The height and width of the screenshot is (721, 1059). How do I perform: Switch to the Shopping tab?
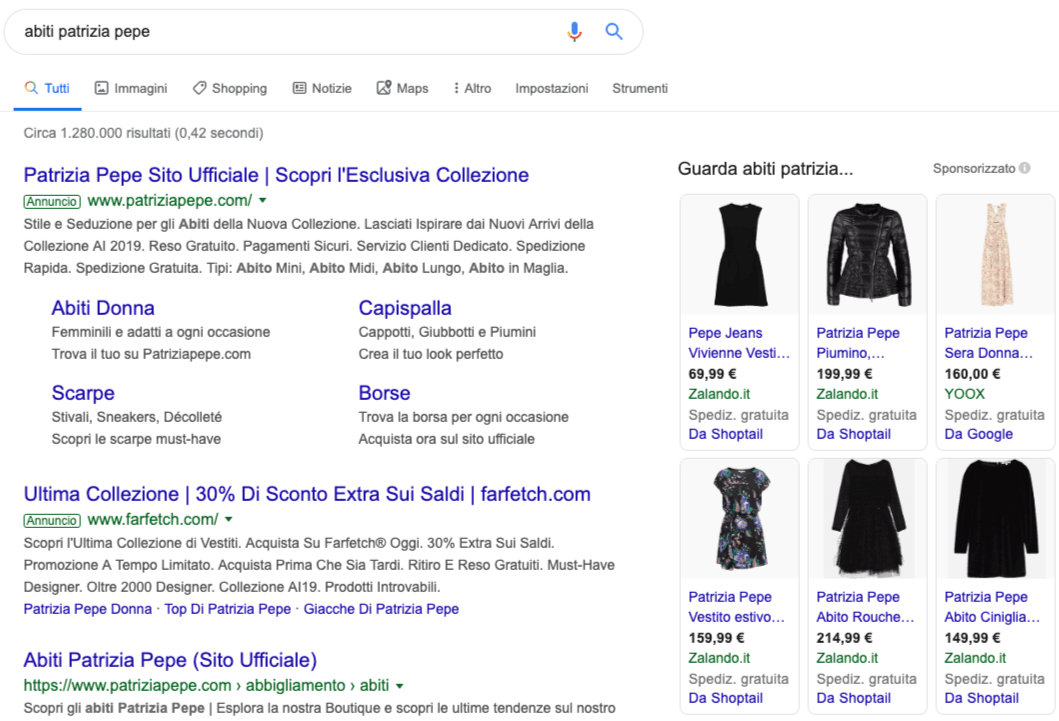coord(230,88)
